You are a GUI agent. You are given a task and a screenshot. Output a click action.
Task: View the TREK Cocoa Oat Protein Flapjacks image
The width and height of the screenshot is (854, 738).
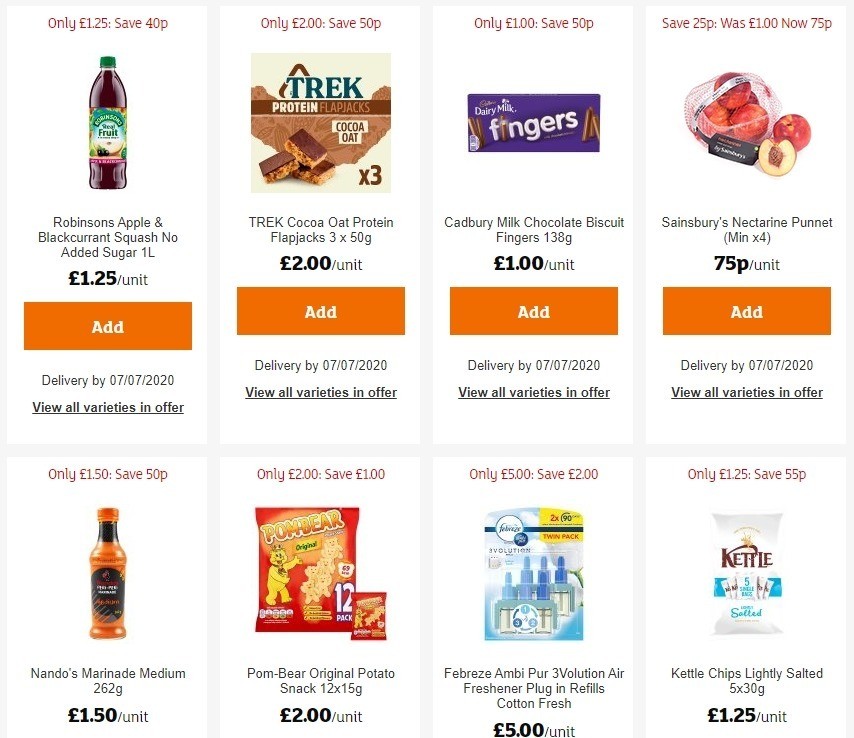(x=320, y=122)
